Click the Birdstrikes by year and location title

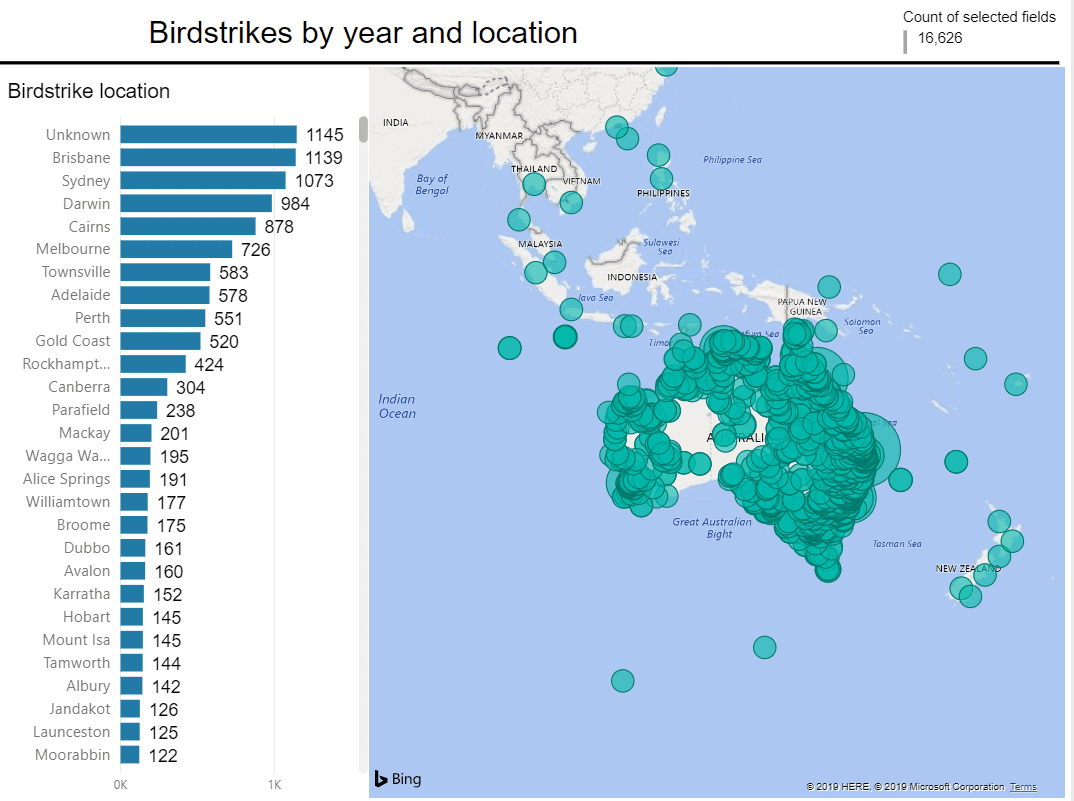[x=363, y=32]
